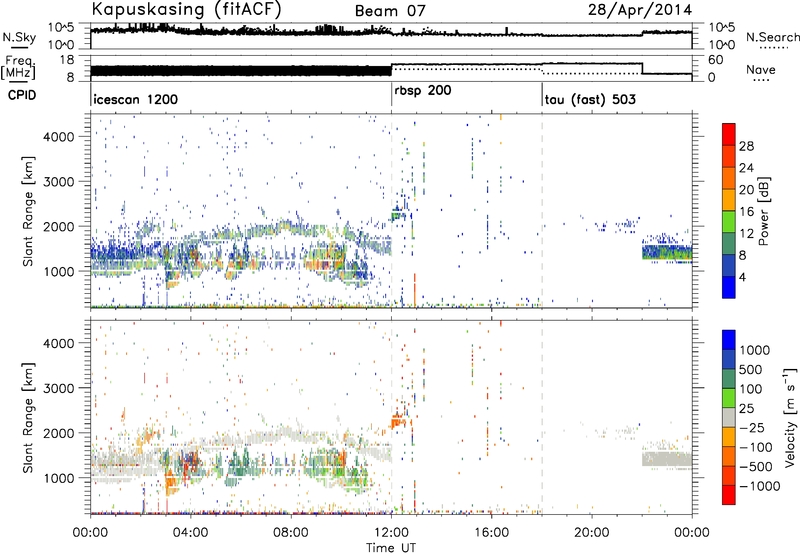Click the left '10^5' noise axis tick

click(x=61, y=27)
